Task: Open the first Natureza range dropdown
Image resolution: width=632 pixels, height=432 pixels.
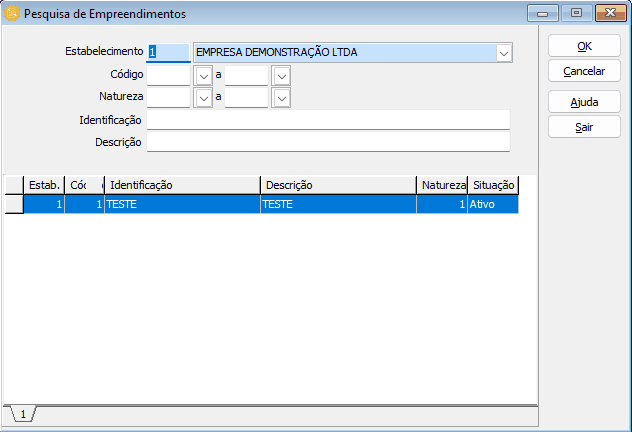Action: click(203, 97)
